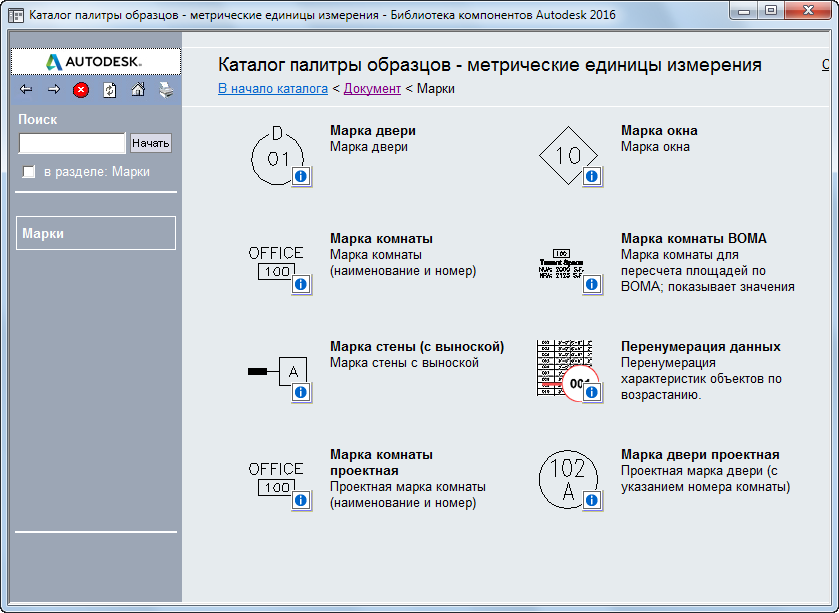Open info for Марка стены (с выноской)
Viewport: 839px width, 613px height.
pyautogui.click(x=301, y=392)
